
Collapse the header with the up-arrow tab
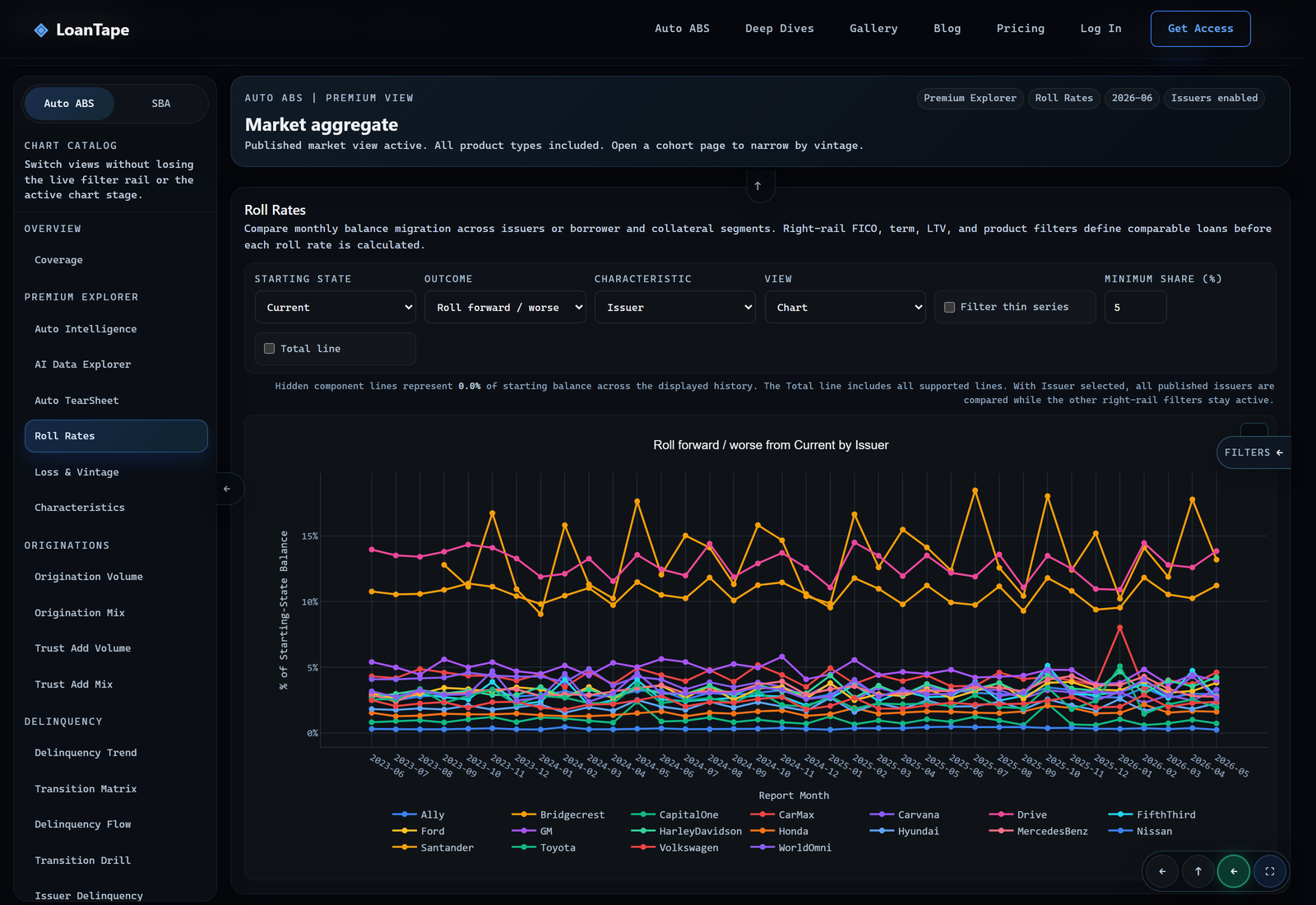coord(758,186)
